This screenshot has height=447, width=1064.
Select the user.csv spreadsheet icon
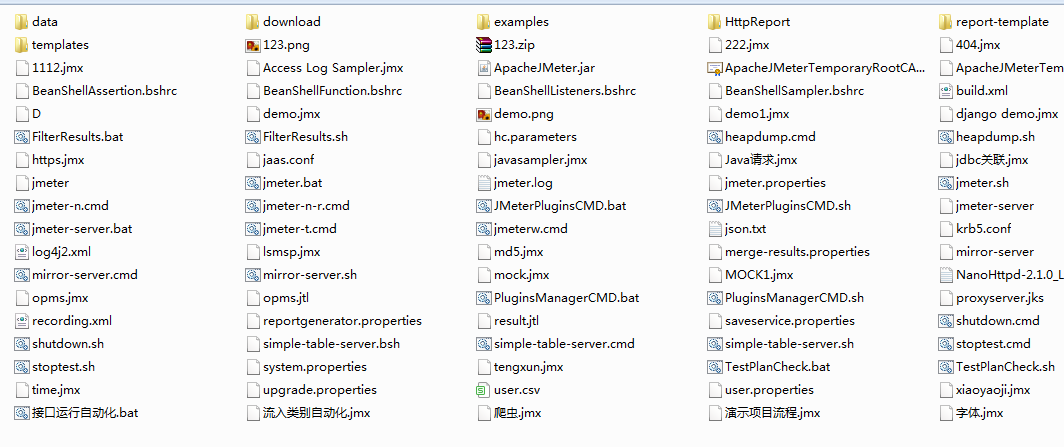point(483,390)
